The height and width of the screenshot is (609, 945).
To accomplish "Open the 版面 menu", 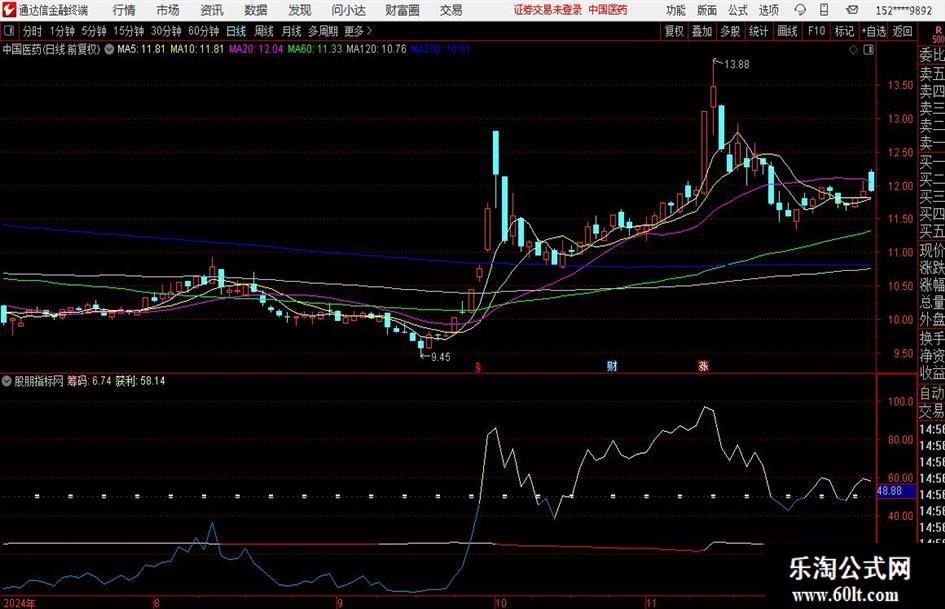I will tap(706, 10).
